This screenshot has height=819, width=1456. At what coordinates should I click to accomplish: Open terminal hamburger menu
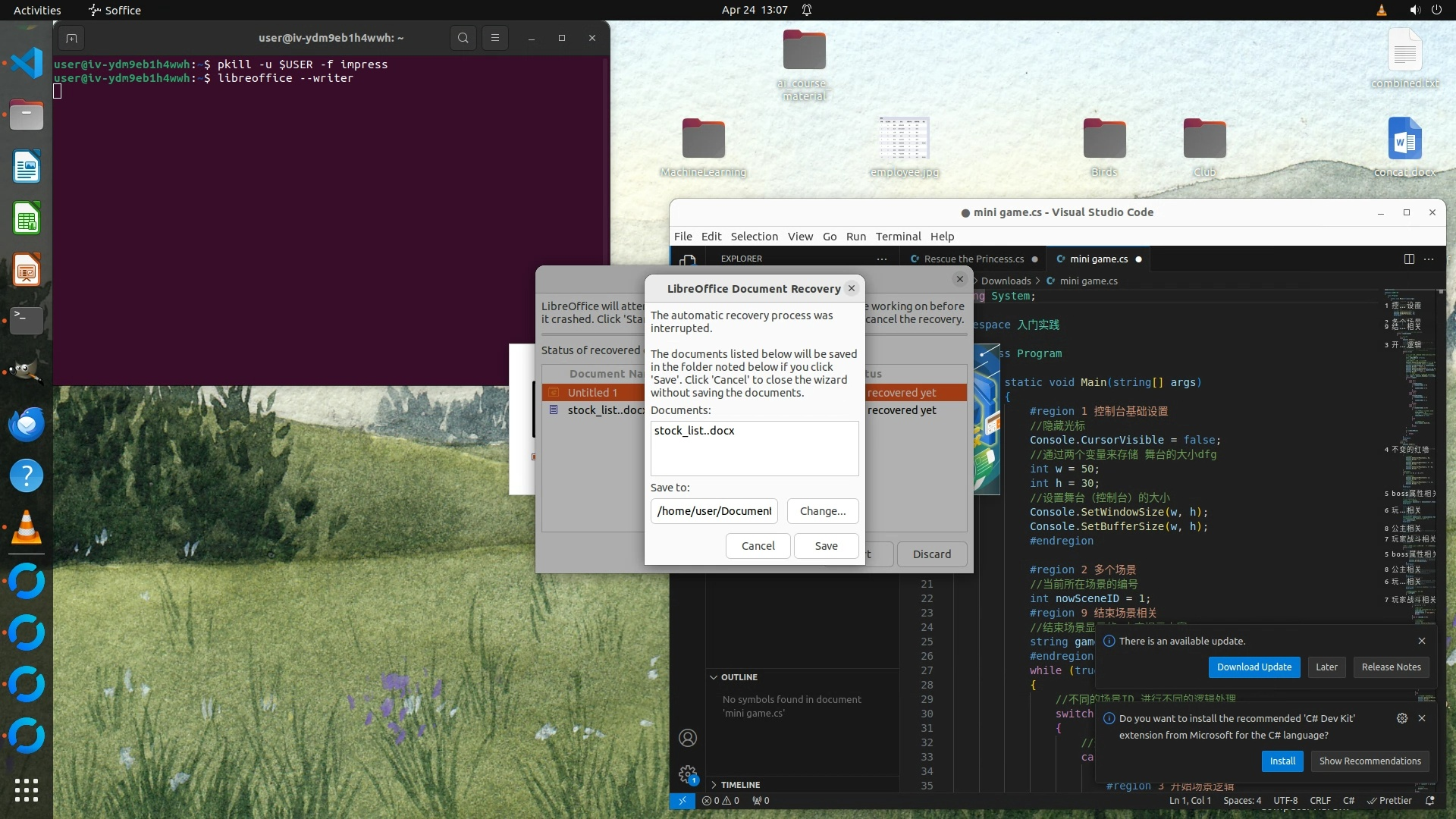point(495,38)
